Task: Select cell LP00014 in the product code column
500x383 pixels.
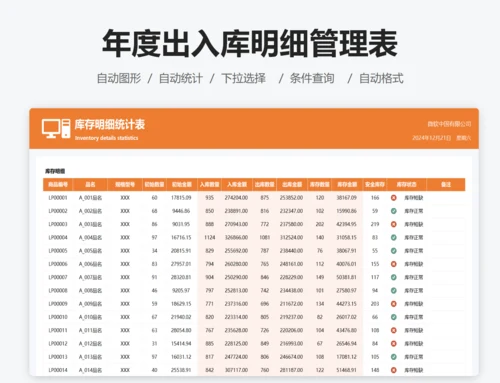Action: [x=58, y=370]
